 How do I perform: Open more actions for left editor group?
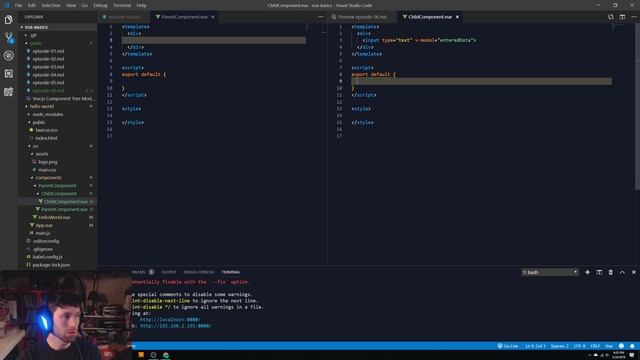tap(320, 17)
